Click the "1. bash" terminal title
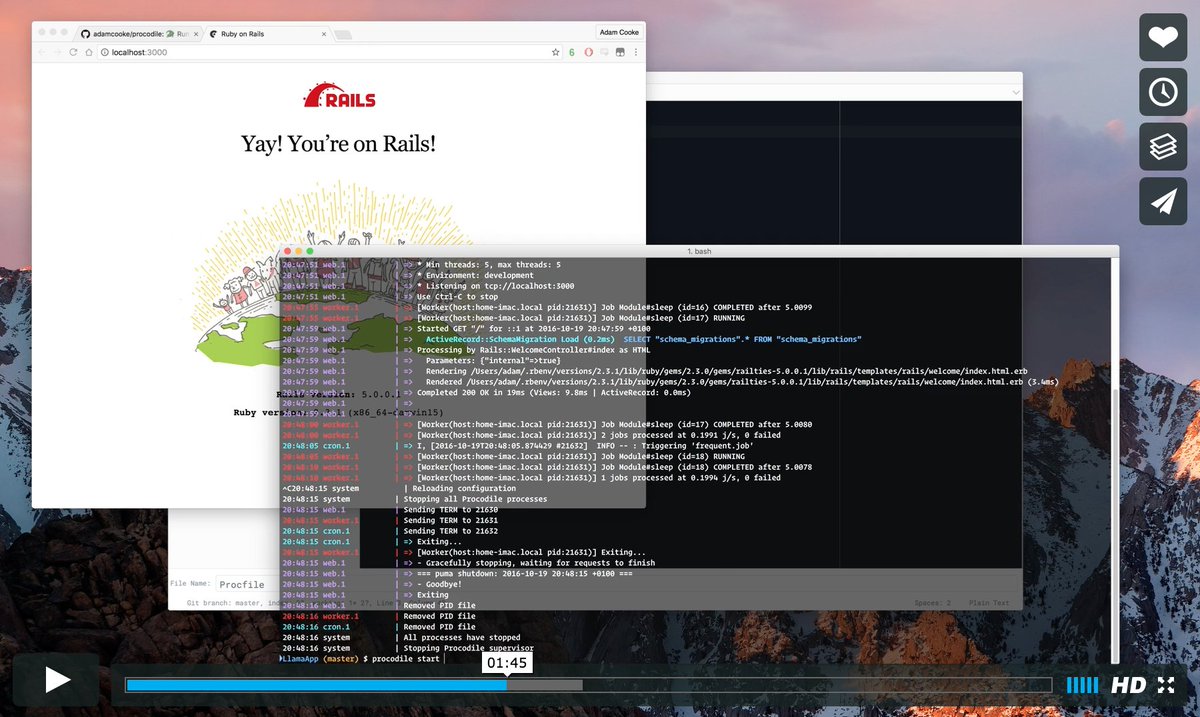 pos(699,251)
